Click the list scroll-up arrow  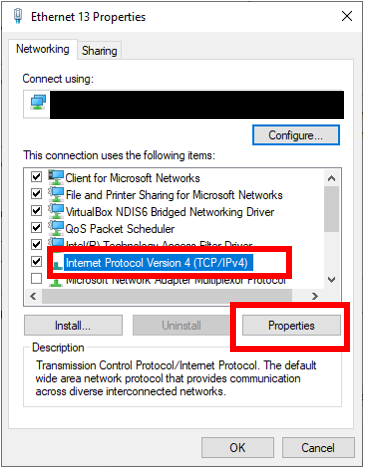click(331, 178)
